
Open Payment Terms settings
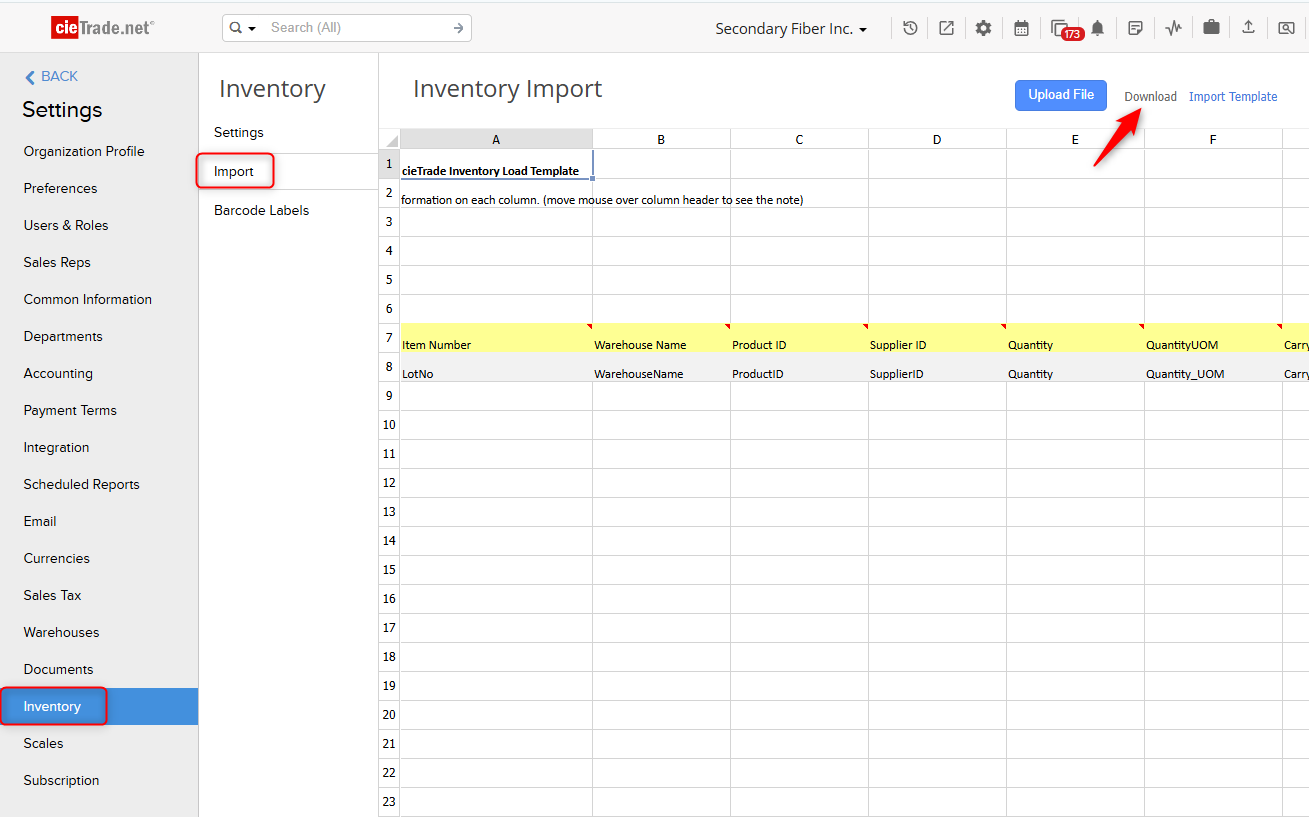70,410
